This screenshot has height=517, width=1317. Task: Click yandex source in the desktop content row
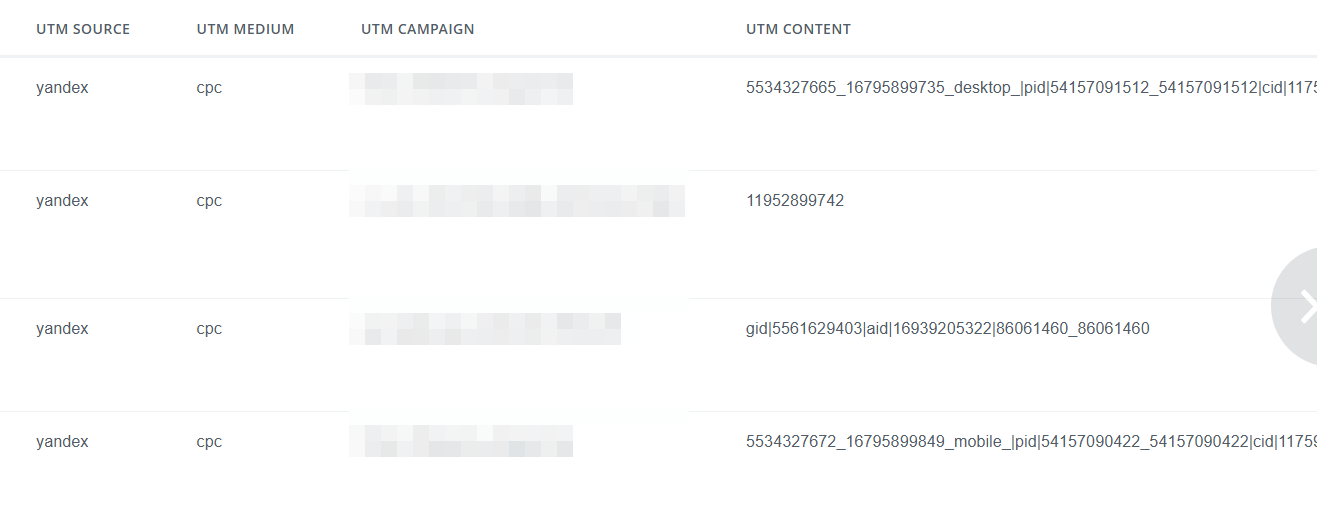pyautogui.click(x=62, y=88)
